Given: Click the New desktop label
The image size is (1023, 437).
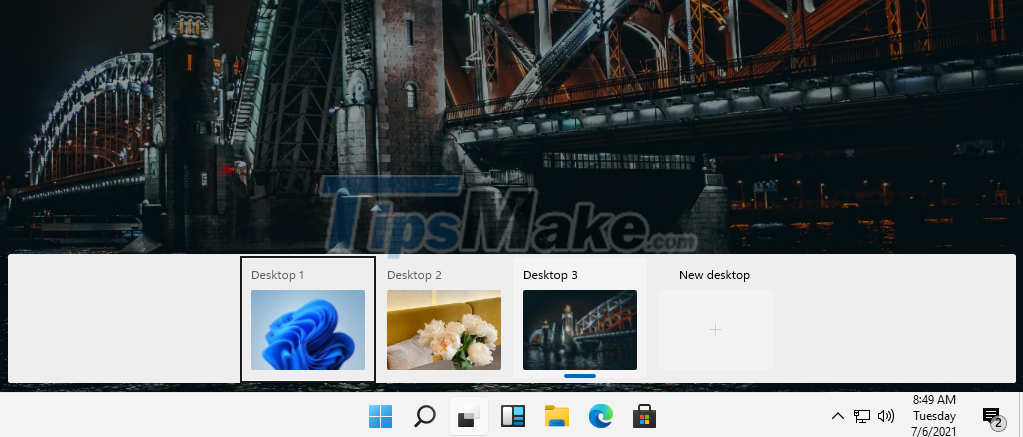Looking at the screenshot, I should coord(714,275).
